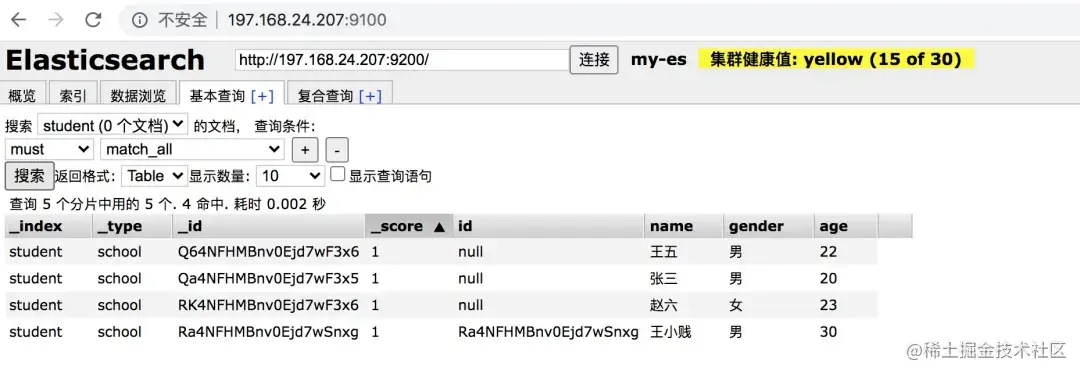Click the query result summary text
Image resolution: width=1080 pixels, height=374 pixels.
pos(167,204)
